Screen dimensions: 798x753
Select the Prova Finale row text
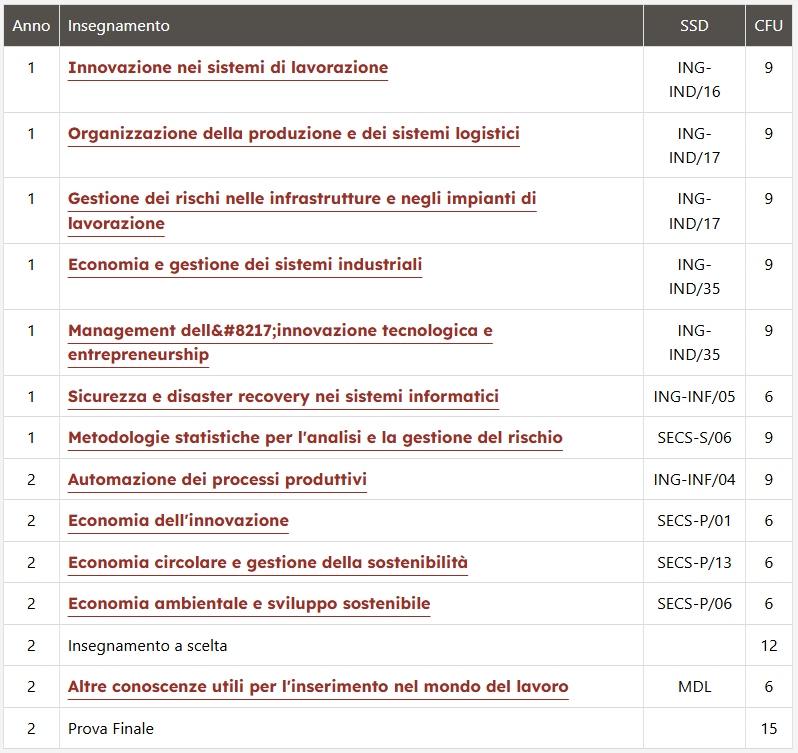tap(111, 729)
